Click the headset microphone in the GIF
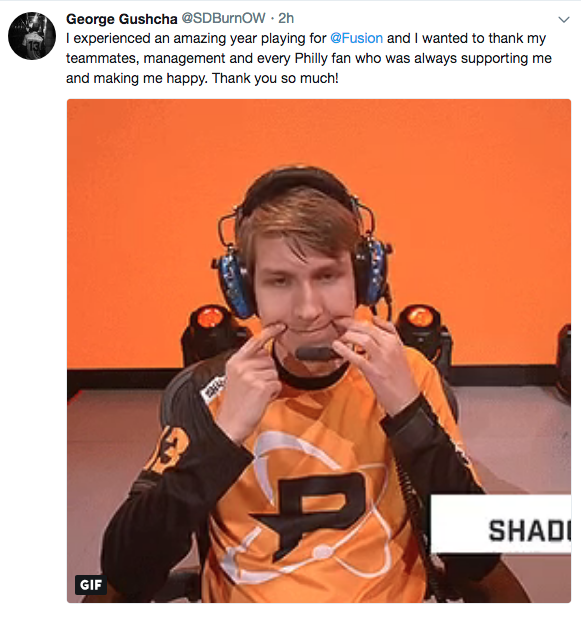Viewport: 581px width, 617px height. 315,353
